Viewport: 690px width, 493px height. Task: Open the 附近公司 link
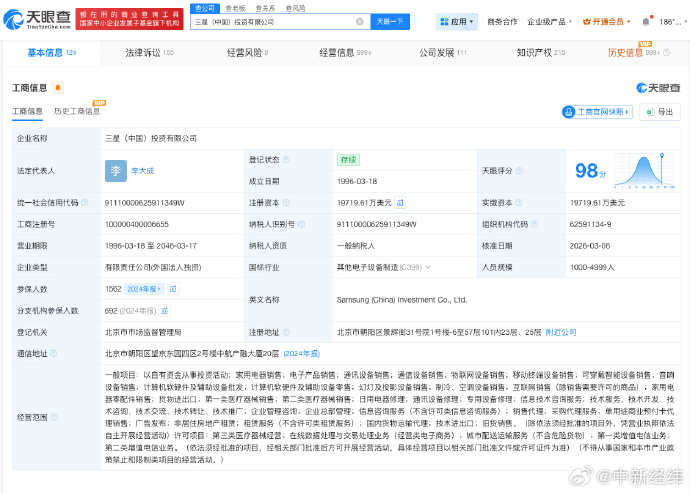click(x=561, y=332)
